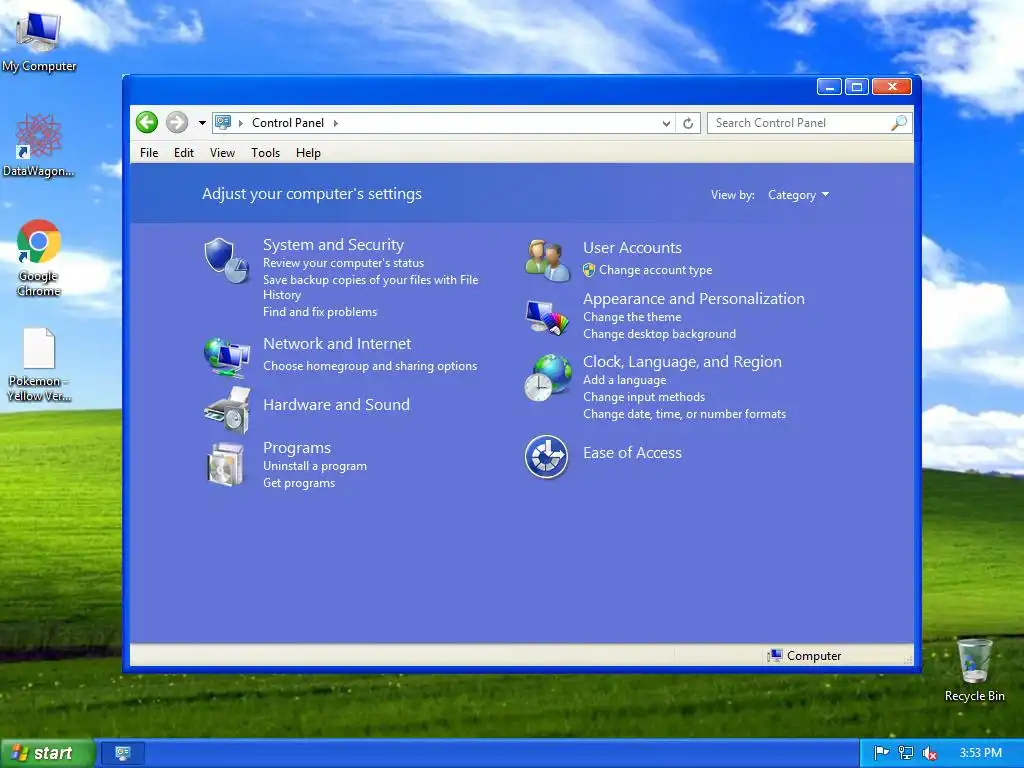The width and height of the screenshot is (1024, 768).
Task: Select Change account type
Action: coord(655,270)
